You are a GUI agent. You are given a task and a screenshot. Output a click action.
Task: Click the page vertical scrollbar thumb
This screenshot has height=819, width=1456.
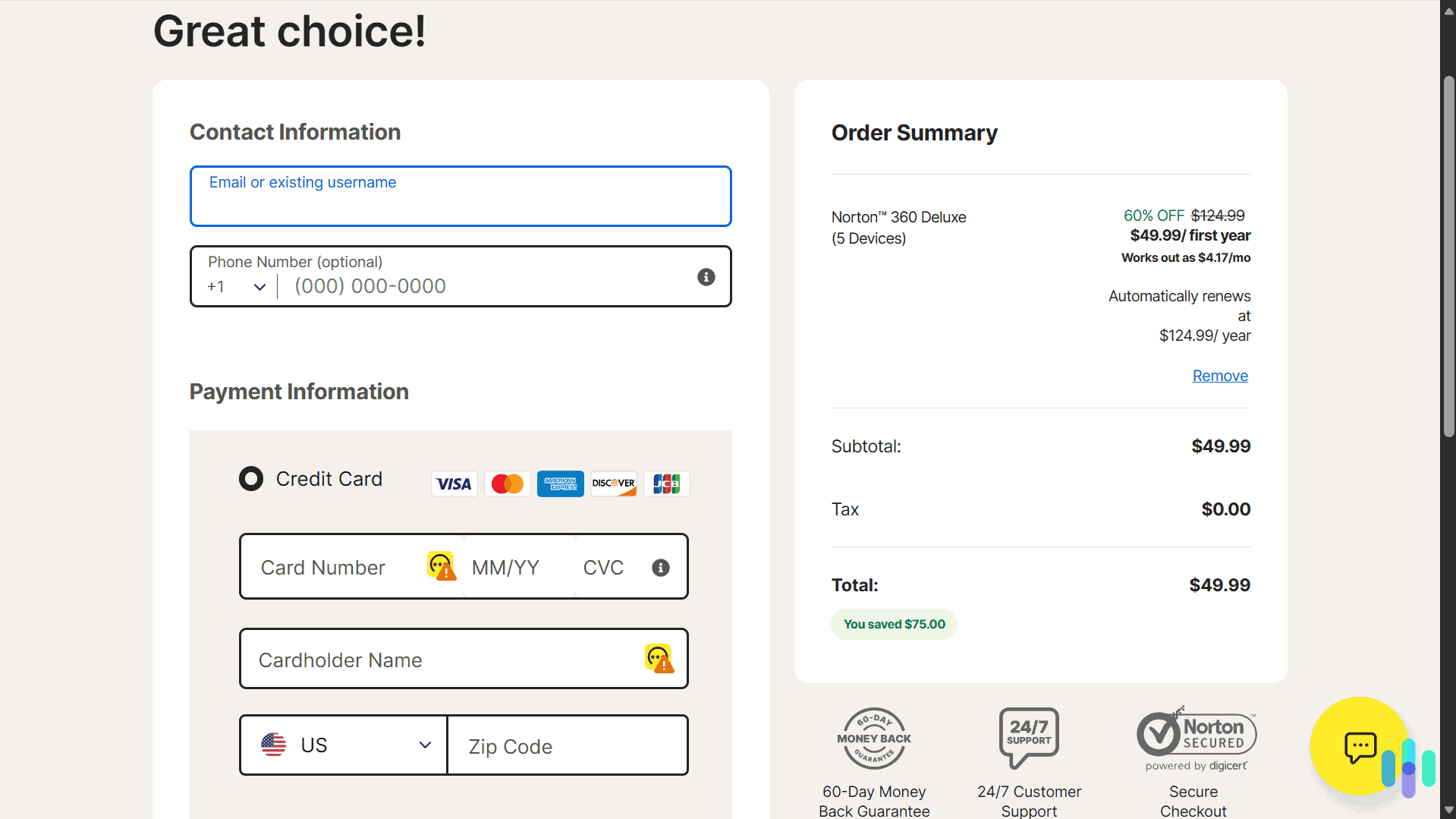click(1448, 256)
